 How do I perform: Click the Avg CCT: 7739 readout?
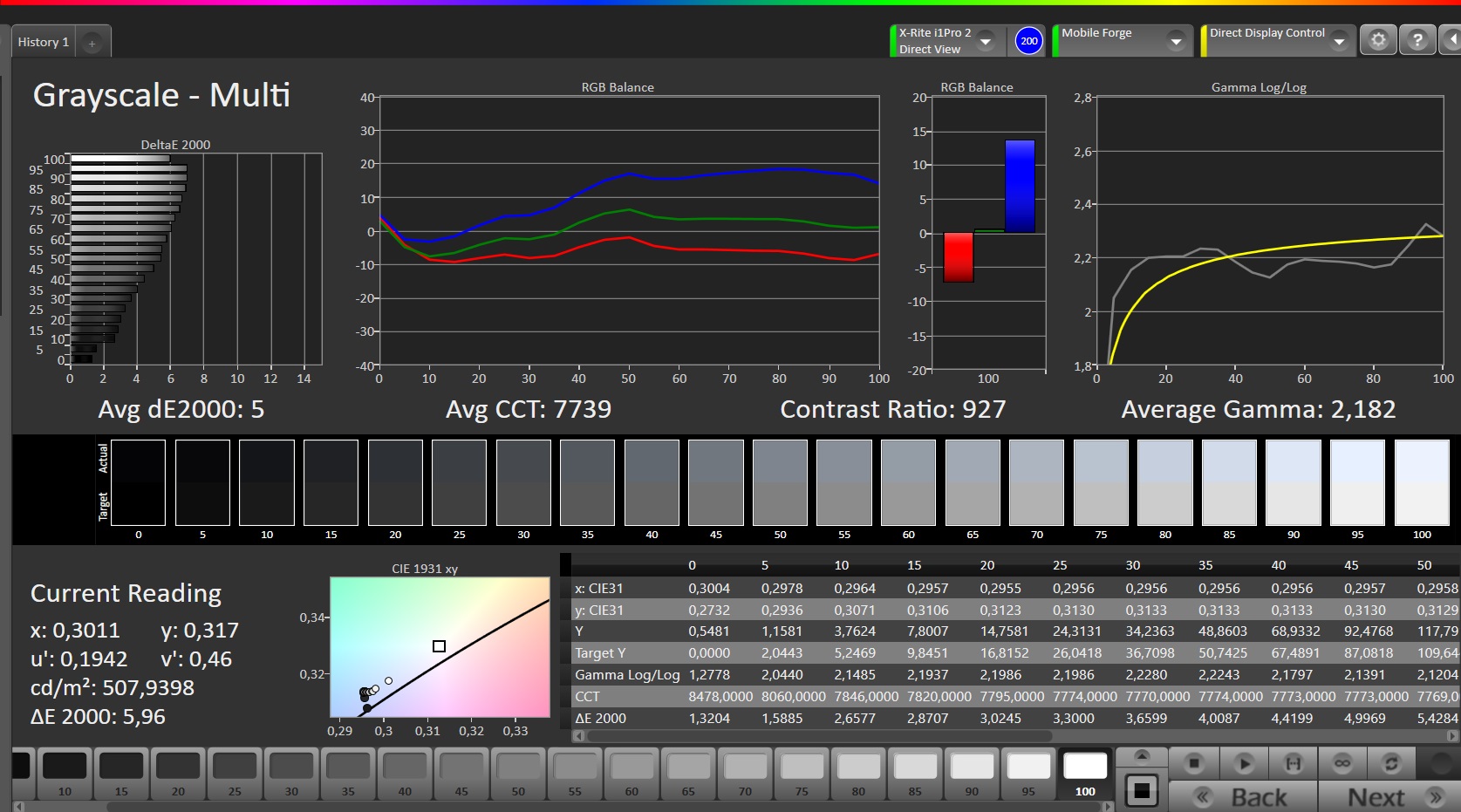[529, 409]
